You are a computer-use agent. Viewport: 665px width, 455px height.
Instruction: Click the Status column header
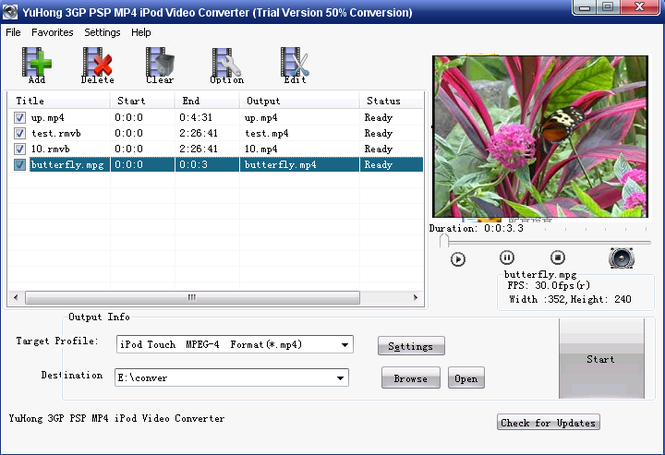pyautogui.click(x=391, y=101)
